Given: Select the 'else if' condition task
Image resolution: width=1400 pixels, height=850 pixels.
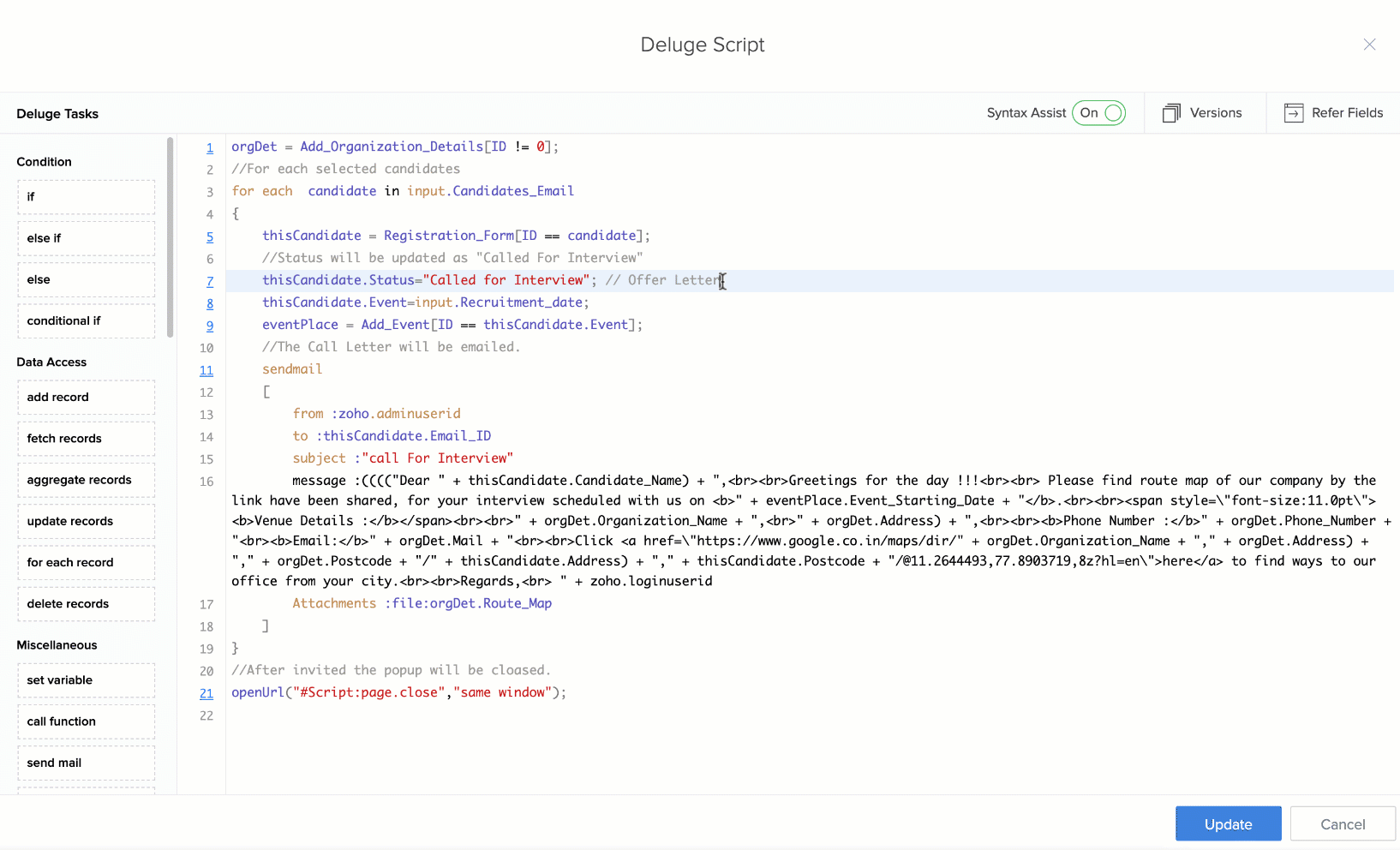Looking at the screenshot, I should (x=86, y=238).
